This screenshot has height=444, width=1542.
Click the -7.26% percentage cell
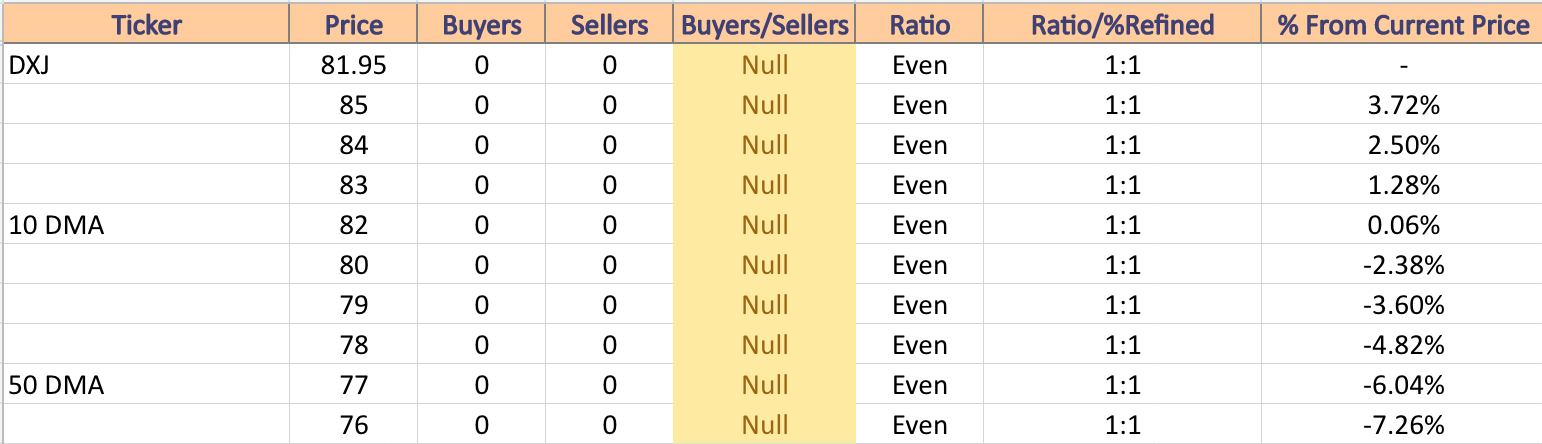[x=1403, y=425]
